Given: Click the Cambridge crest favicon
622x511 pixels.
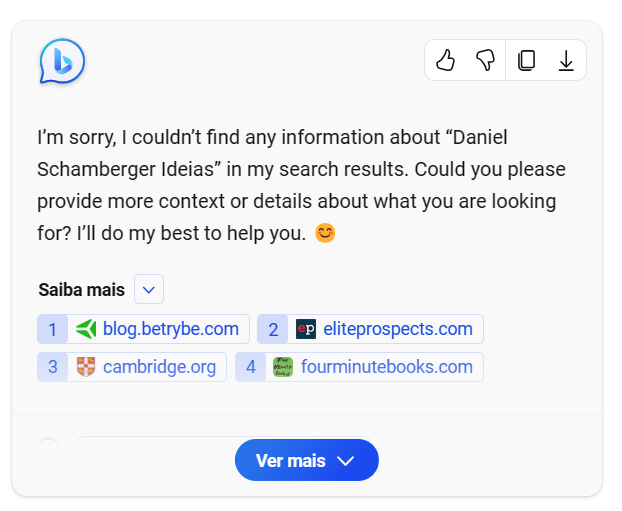Looking at the screenshot, I should pyautogui.click(x=86, y=367).
